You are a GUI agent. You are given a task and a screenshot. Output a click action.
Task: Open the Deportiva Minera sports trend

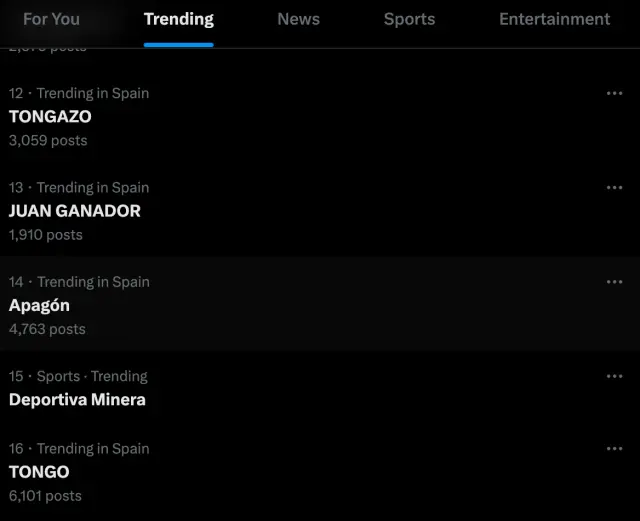[77, 399]
